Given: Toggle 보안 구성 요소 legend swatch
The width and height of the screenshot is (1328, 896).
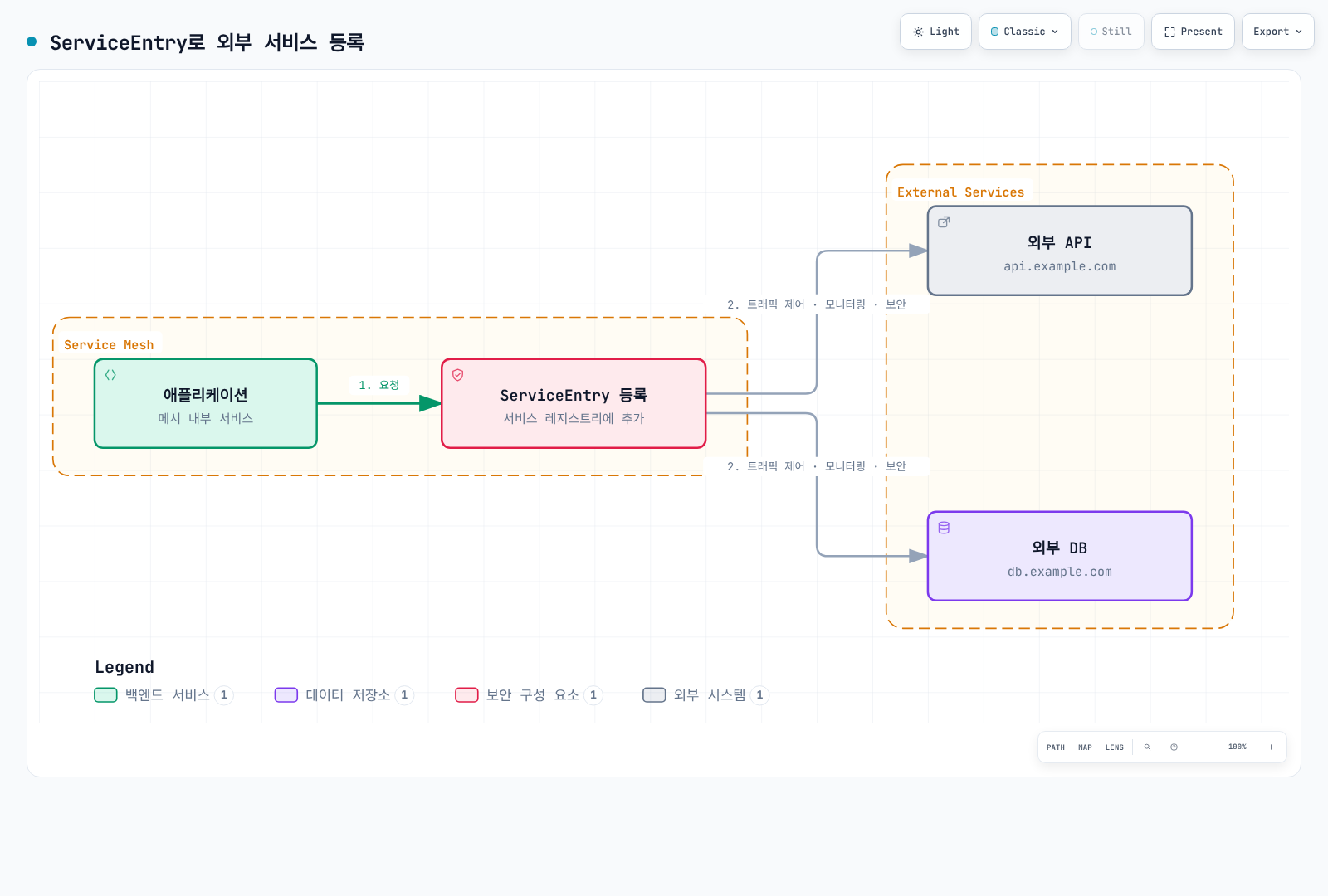Looking at the screenshot, I should tap(466, 695).
